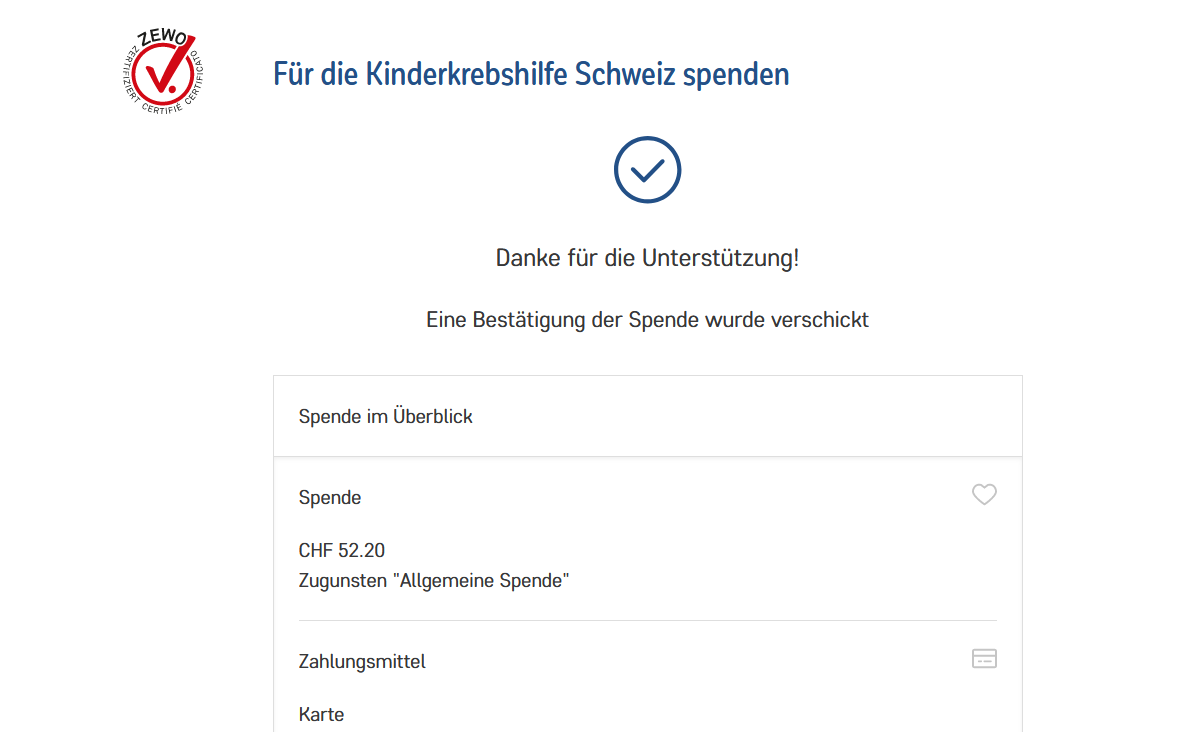Click the "Allgemeine Spende" purpose text
The image size is (1188, 732).
[484, 580]
